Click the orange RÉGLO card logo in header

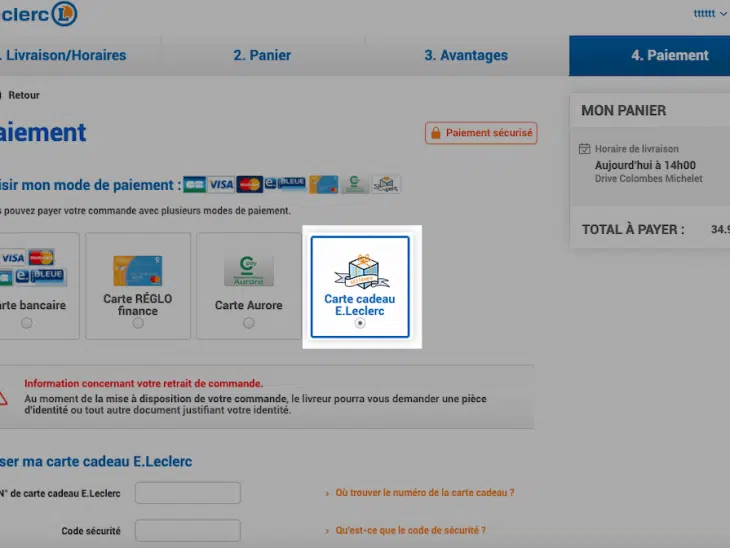[324, 184]
